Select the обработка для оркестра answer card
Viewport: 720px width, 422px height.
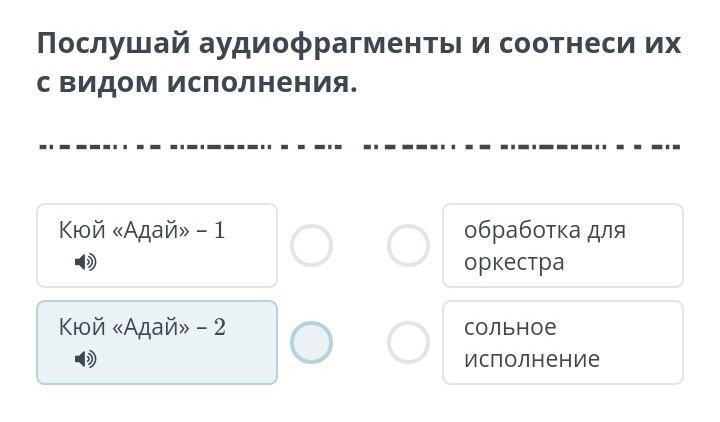[x=563, y=246]
